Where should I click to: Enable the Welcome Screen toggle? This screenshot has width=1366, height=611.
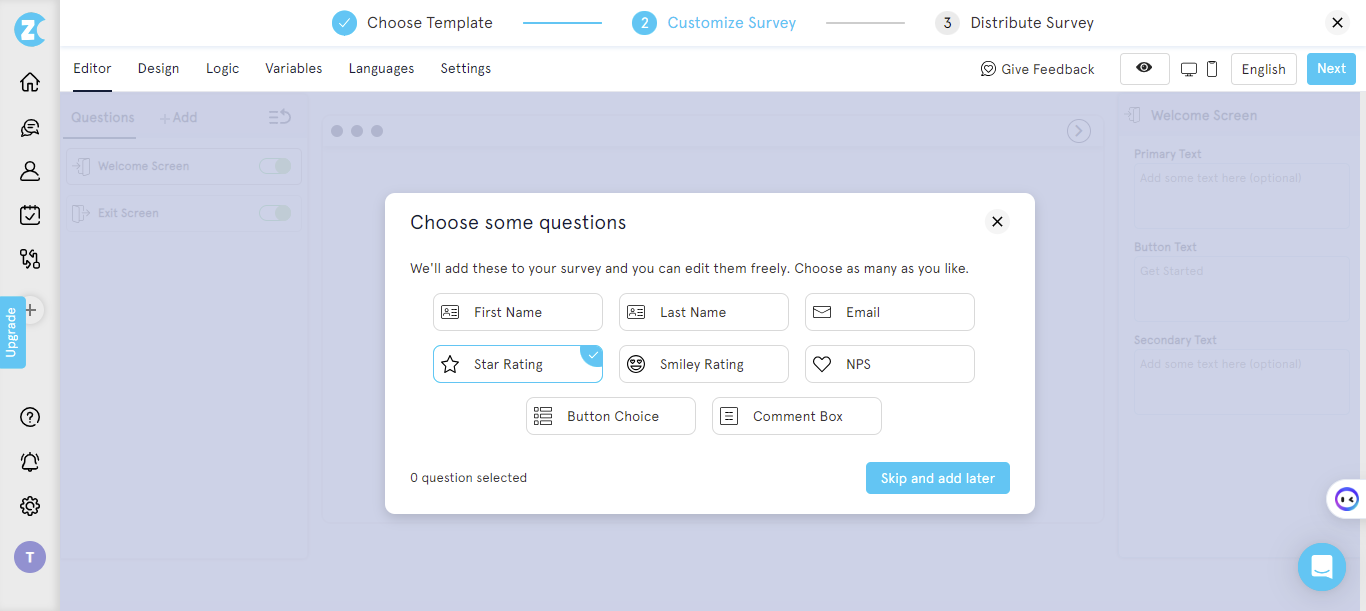point(275,166)
